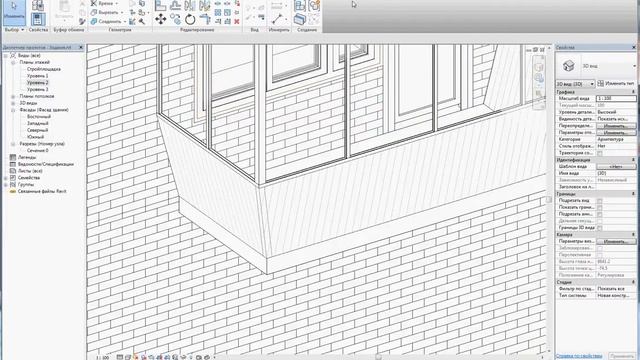Viewport: 640px width, 360px height.
Task: Click the ViewCube control in the 3D view
Action: pyautogui.click(x=539, y=67)
